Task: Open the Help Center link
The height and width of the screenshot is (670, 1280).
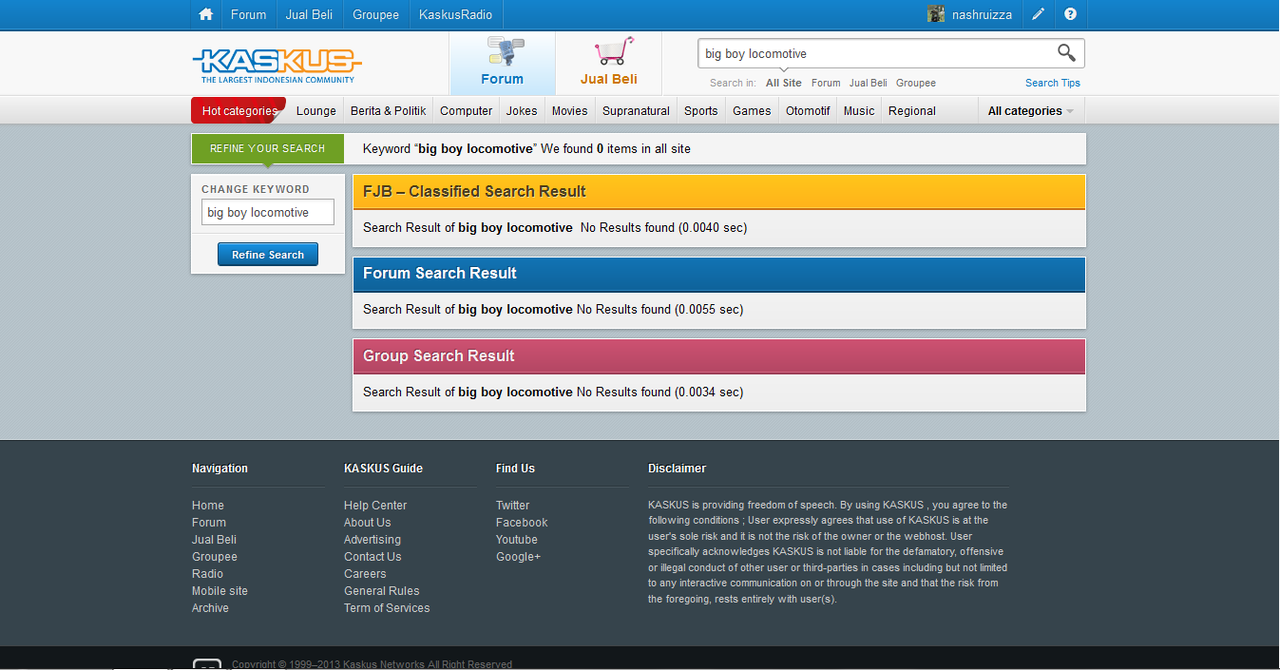Action: point(375,506)
